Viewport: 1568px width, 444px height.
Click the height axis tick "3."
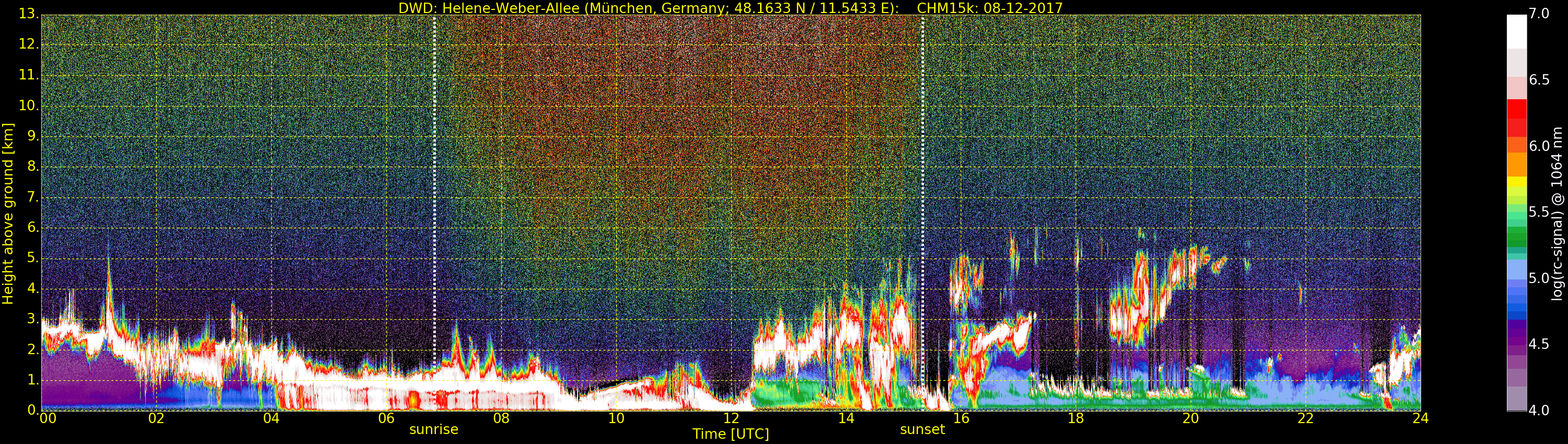coord(33,319)
